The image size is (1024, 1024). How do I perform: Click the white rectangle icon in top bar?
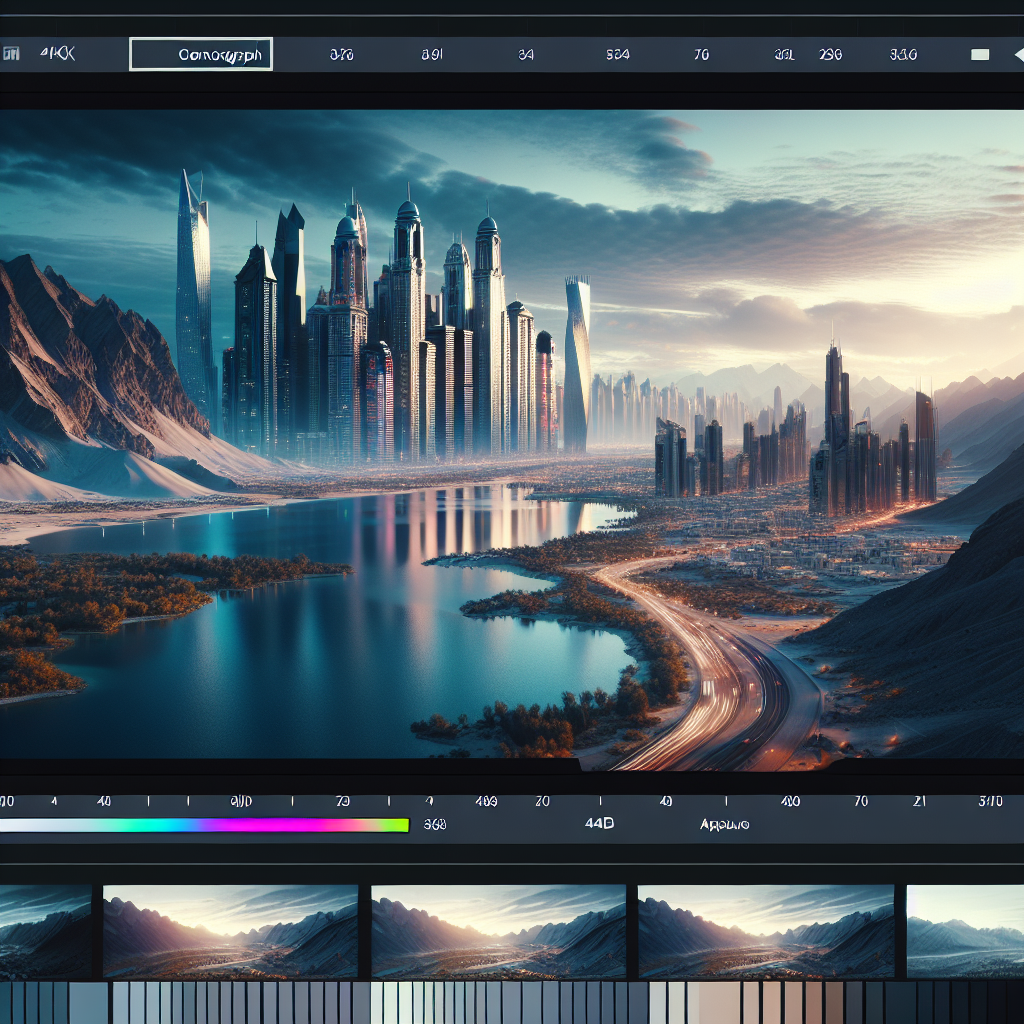[979, 55]
